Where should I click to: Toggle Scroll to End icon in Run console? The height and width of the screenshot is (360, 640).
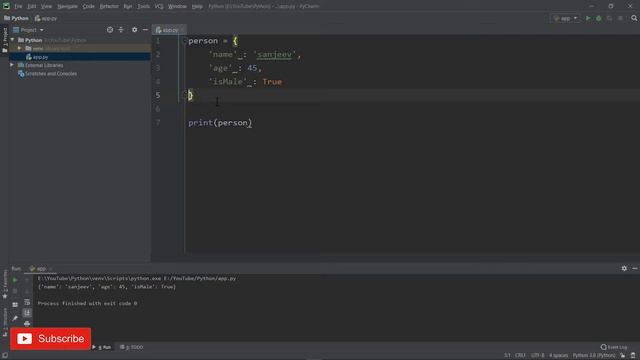pyautogui.click(x=27, y=313)
